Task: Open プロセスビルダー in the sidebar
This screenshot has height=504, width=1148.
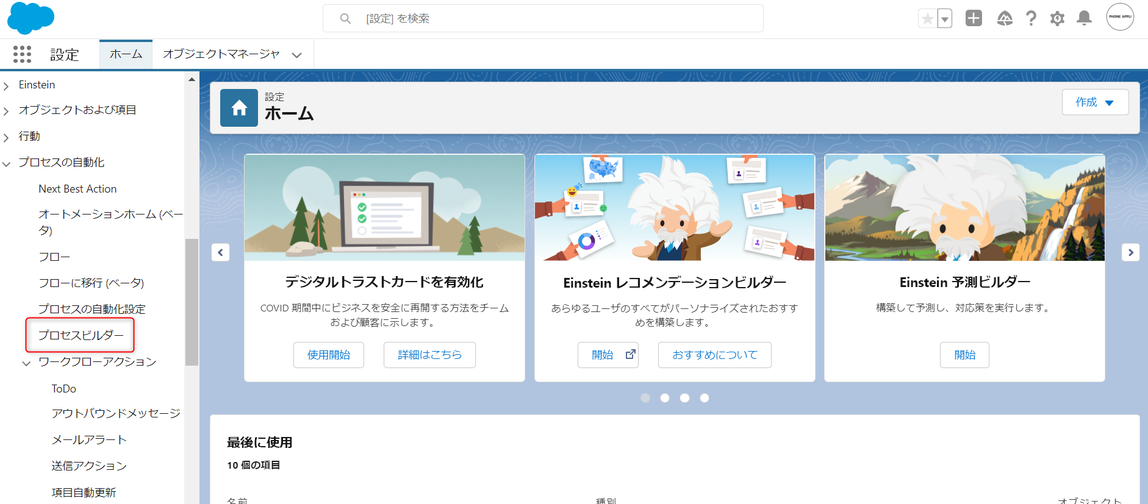Action: click(81, 336)
